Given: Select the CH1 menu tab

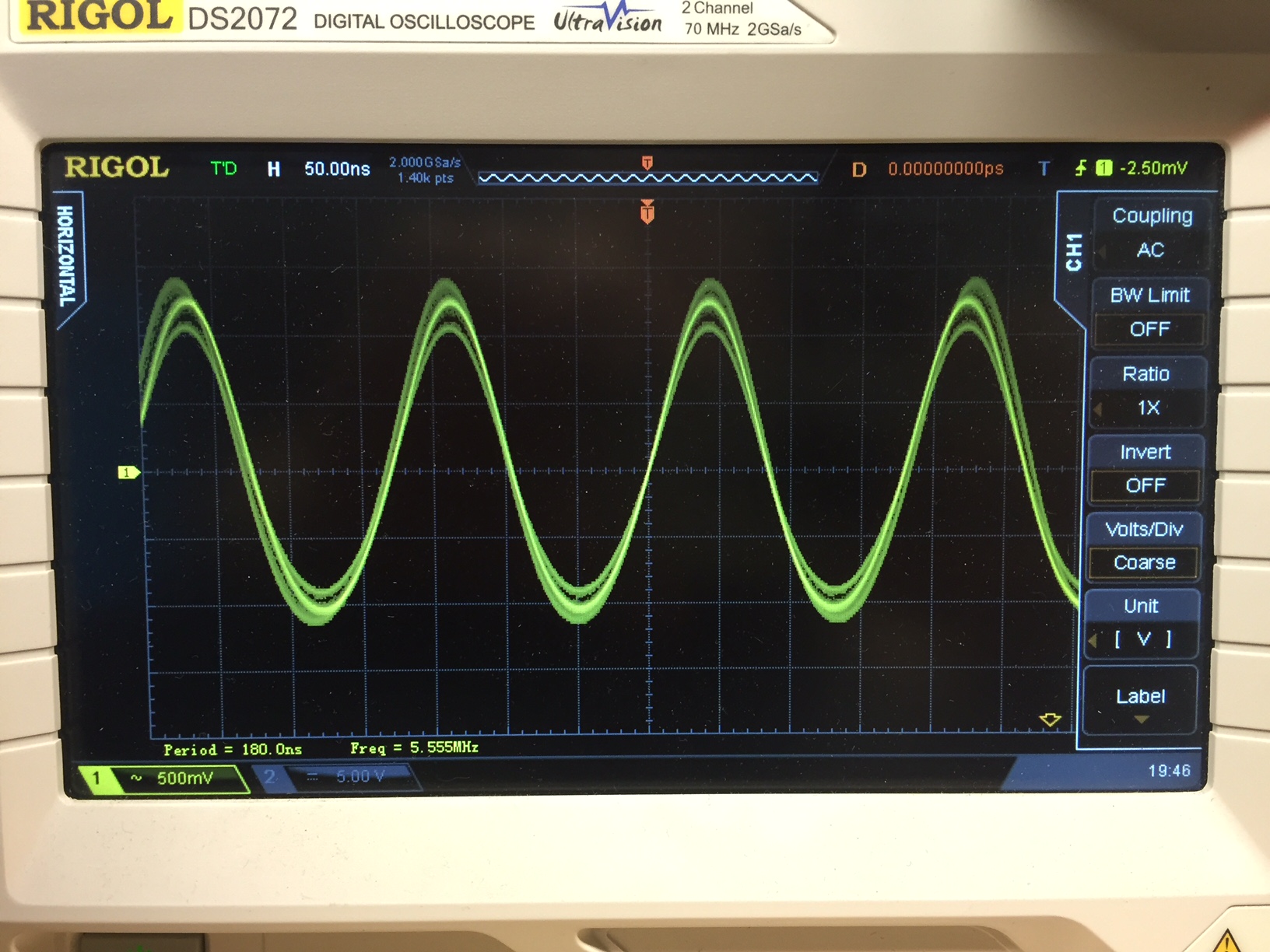Looking at the screenshot, I should pos(1074,252).
